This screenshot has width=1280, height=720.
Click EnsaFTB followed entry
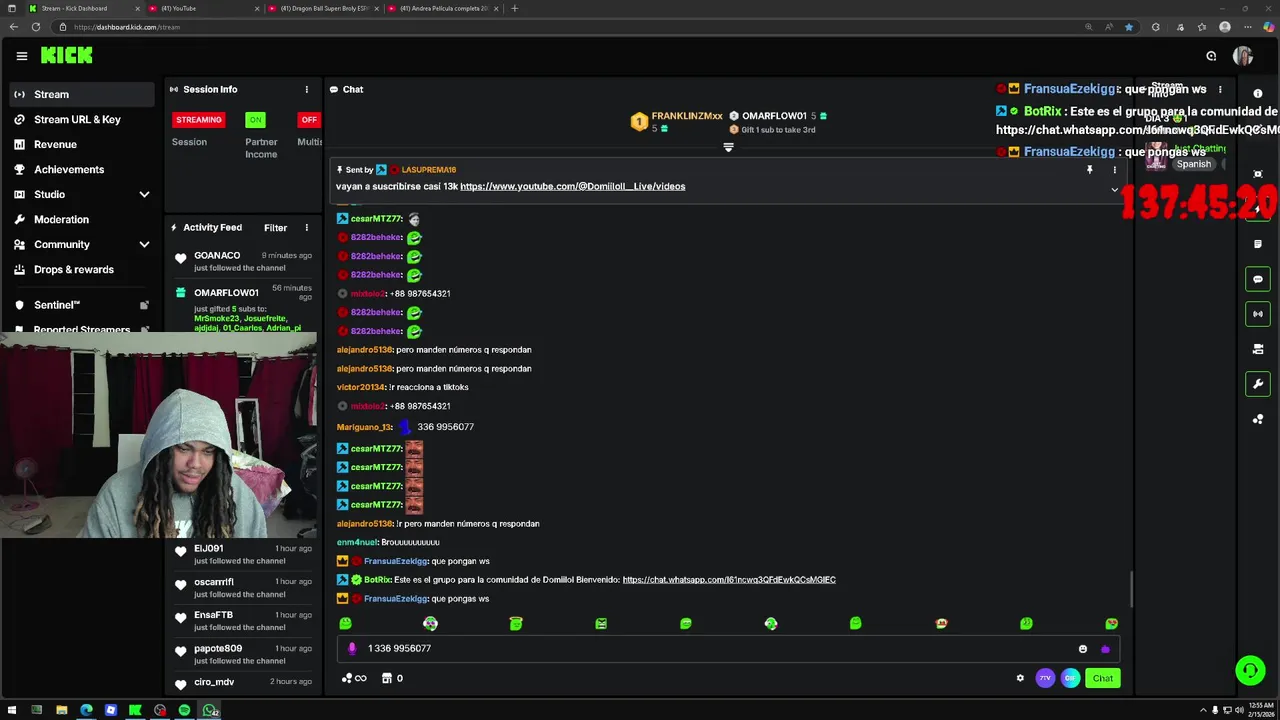(243, 621)
